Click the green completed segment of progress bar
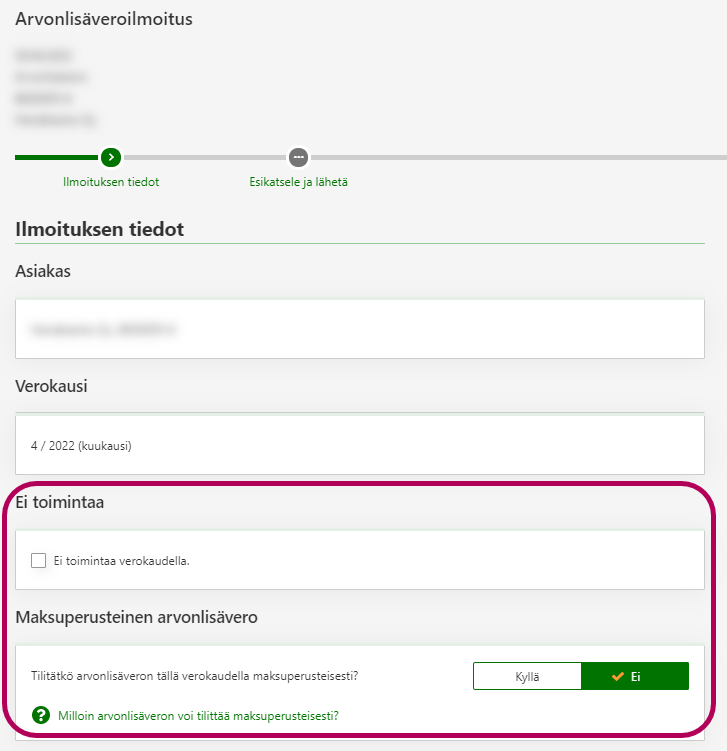 pos(56,157)
